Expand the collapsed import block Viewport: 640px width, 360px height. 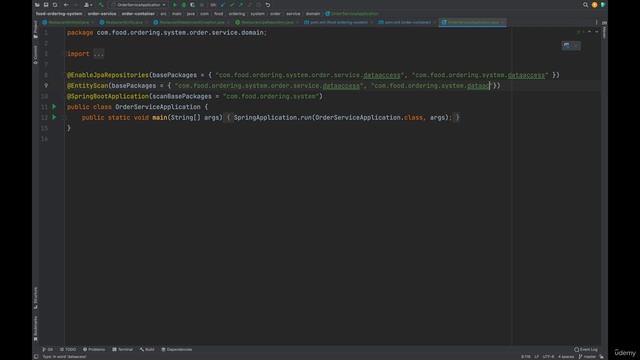[98, 54]
